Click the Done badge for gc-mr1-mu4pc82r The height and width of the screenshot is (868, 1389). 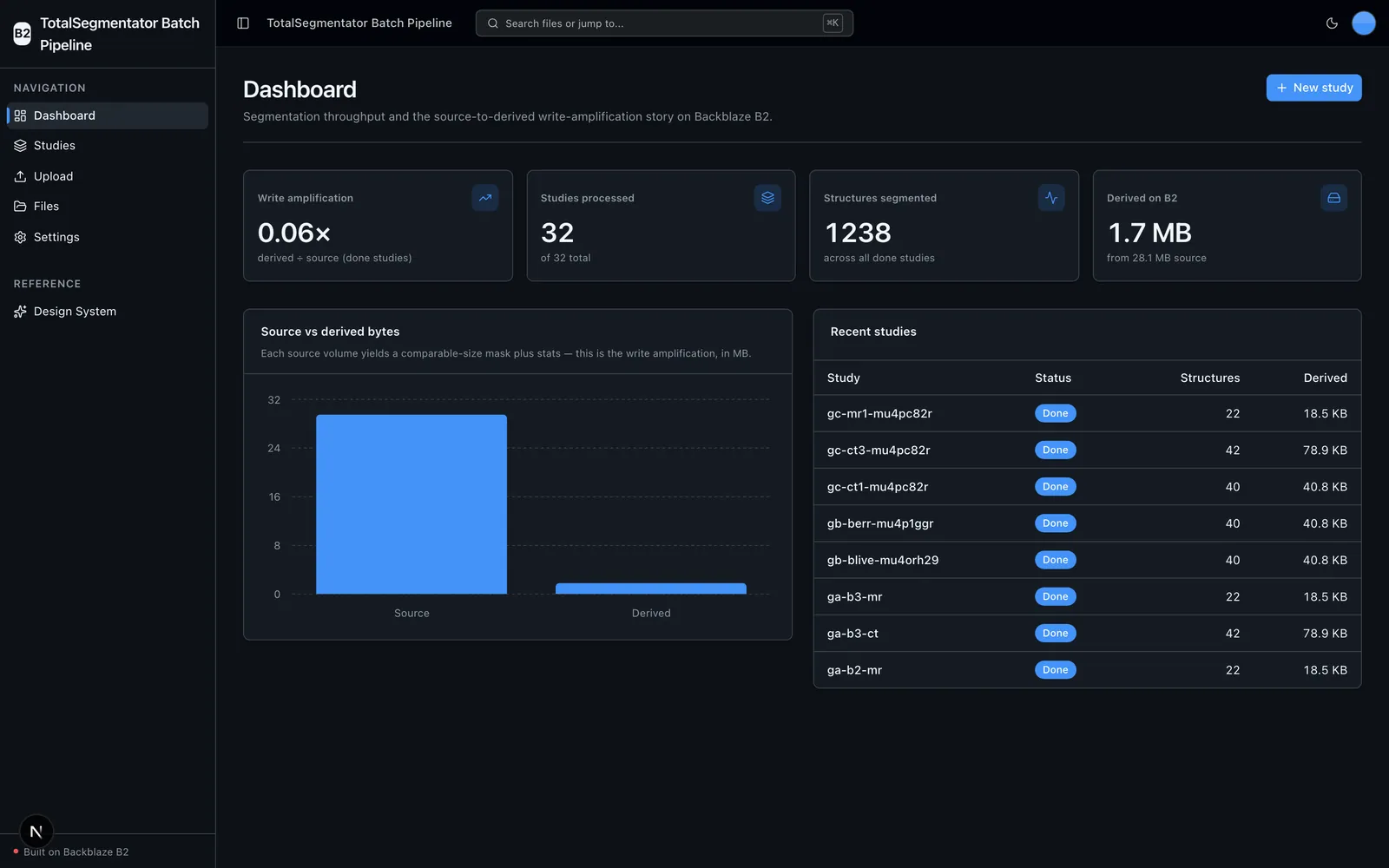click(x=1055, y=414)
